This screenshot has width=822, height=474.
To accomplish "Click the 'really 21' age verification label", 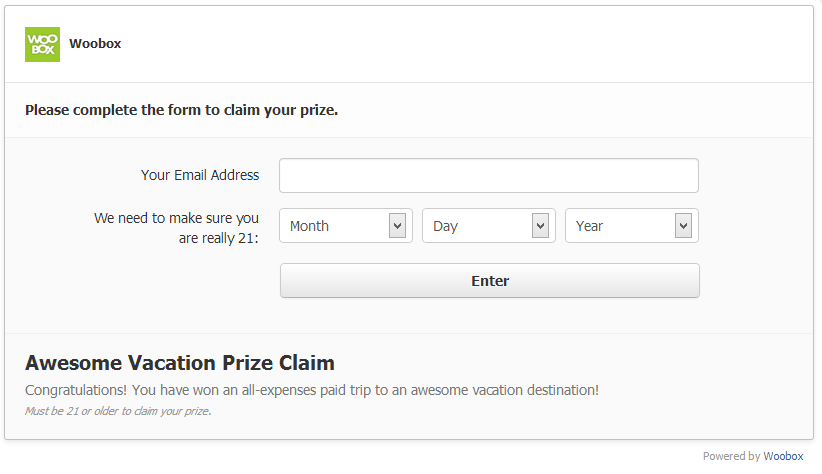I will (176, 228).
